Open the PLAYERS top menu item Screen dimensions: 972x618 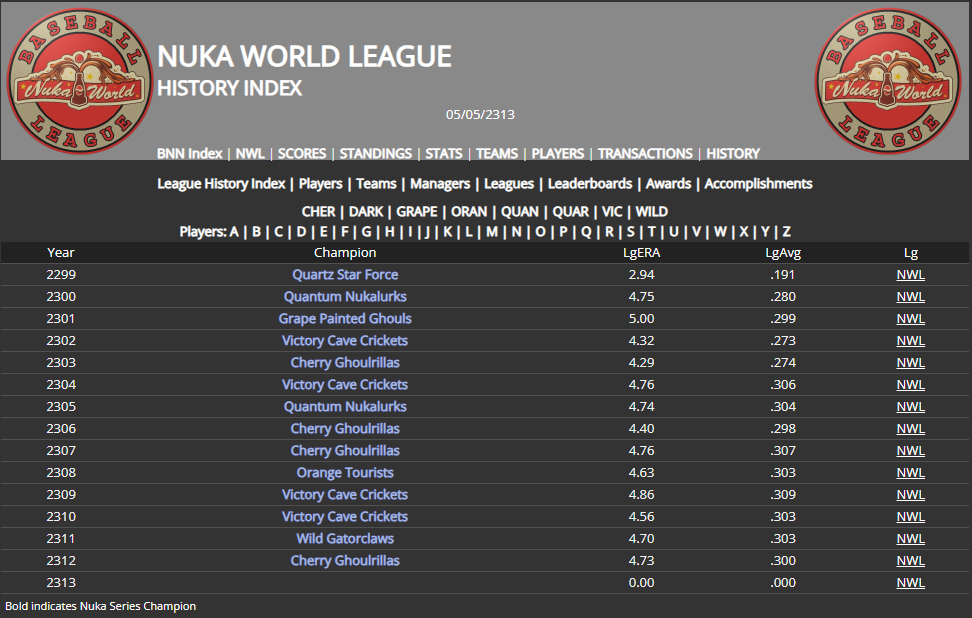click(557, 154)
